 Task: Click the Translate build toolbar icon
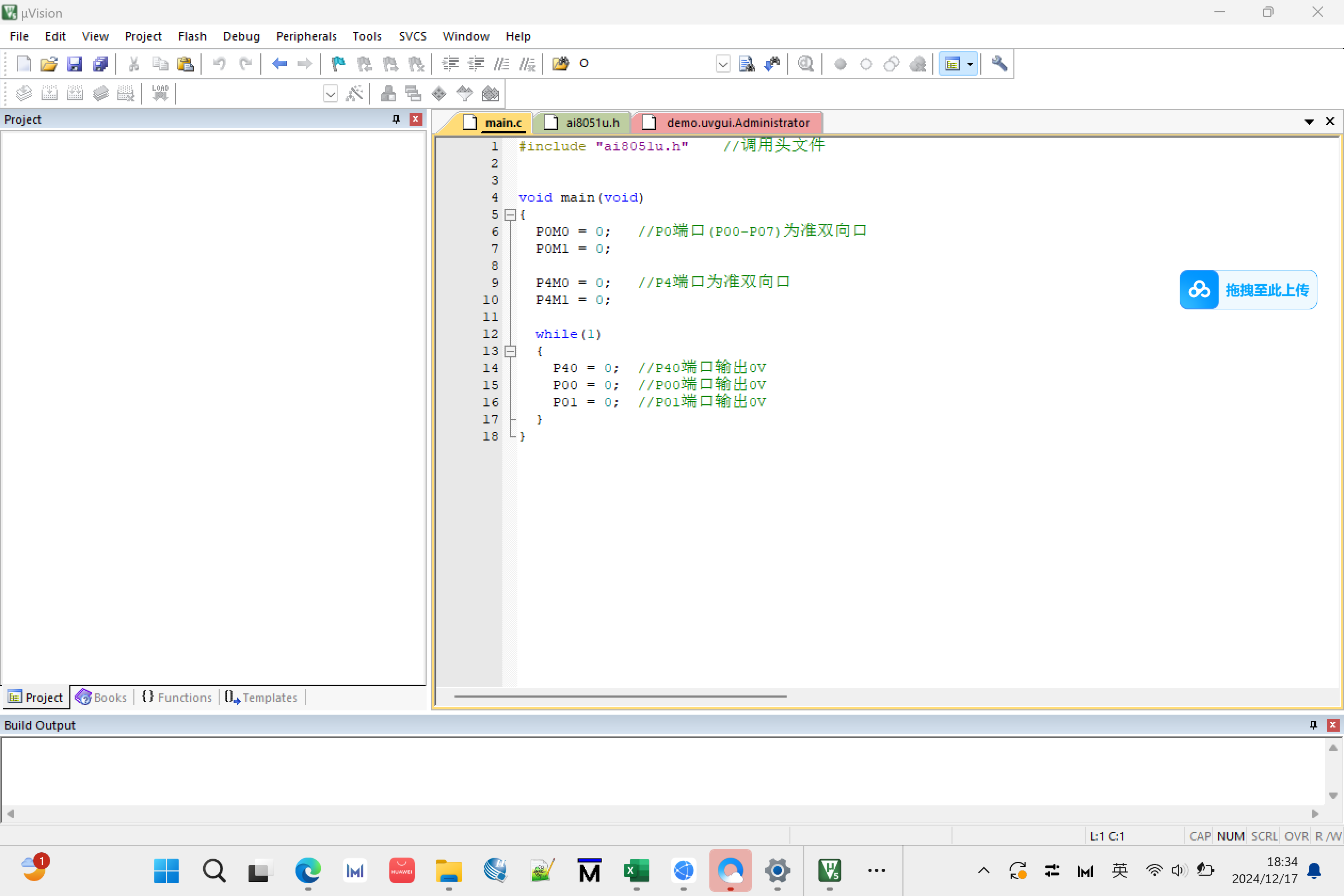click(23, 93)
